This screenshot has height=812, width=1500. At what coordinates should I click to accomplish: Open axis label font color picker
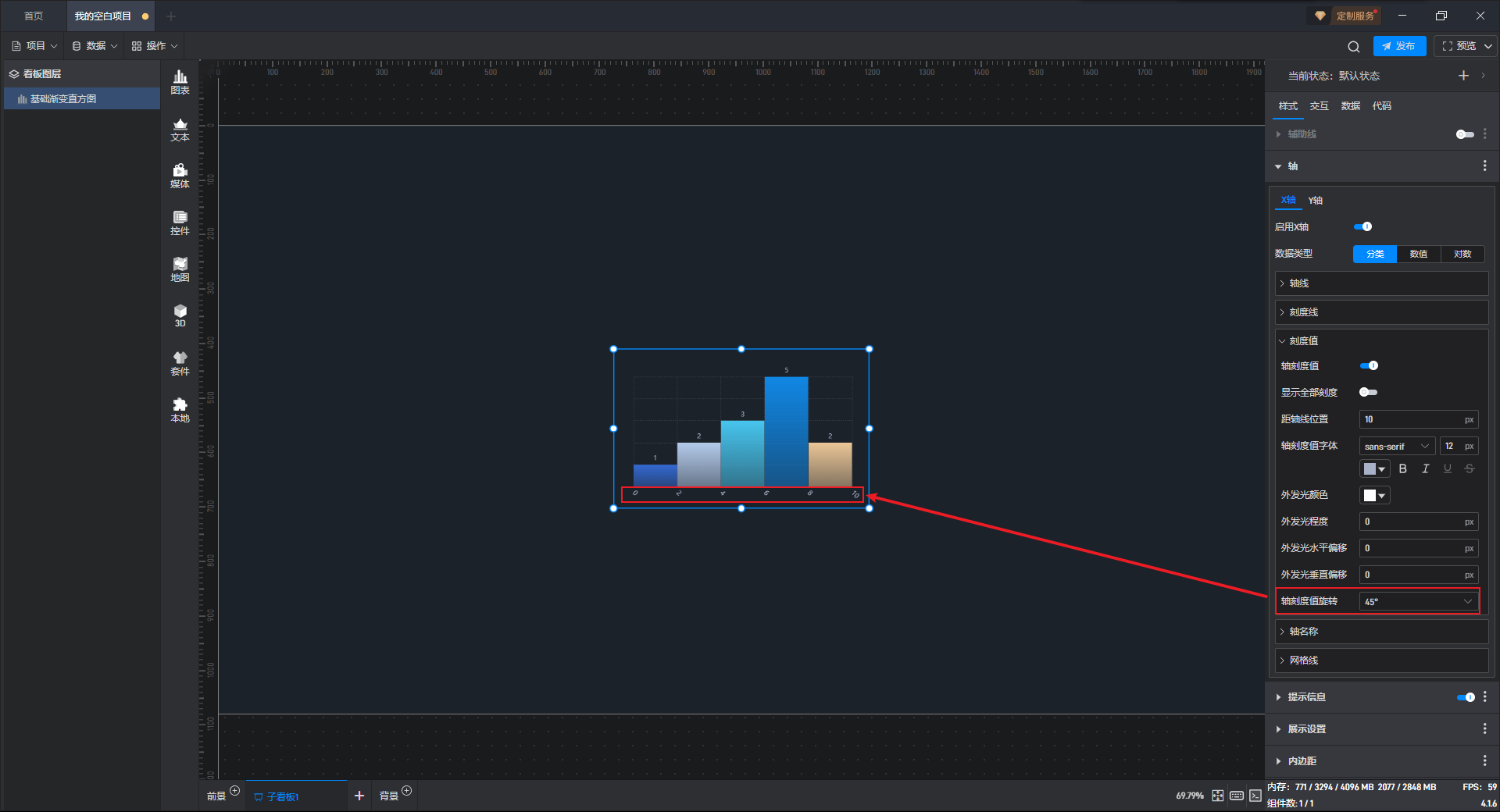pyautogui.click(x=1374, y=468)
